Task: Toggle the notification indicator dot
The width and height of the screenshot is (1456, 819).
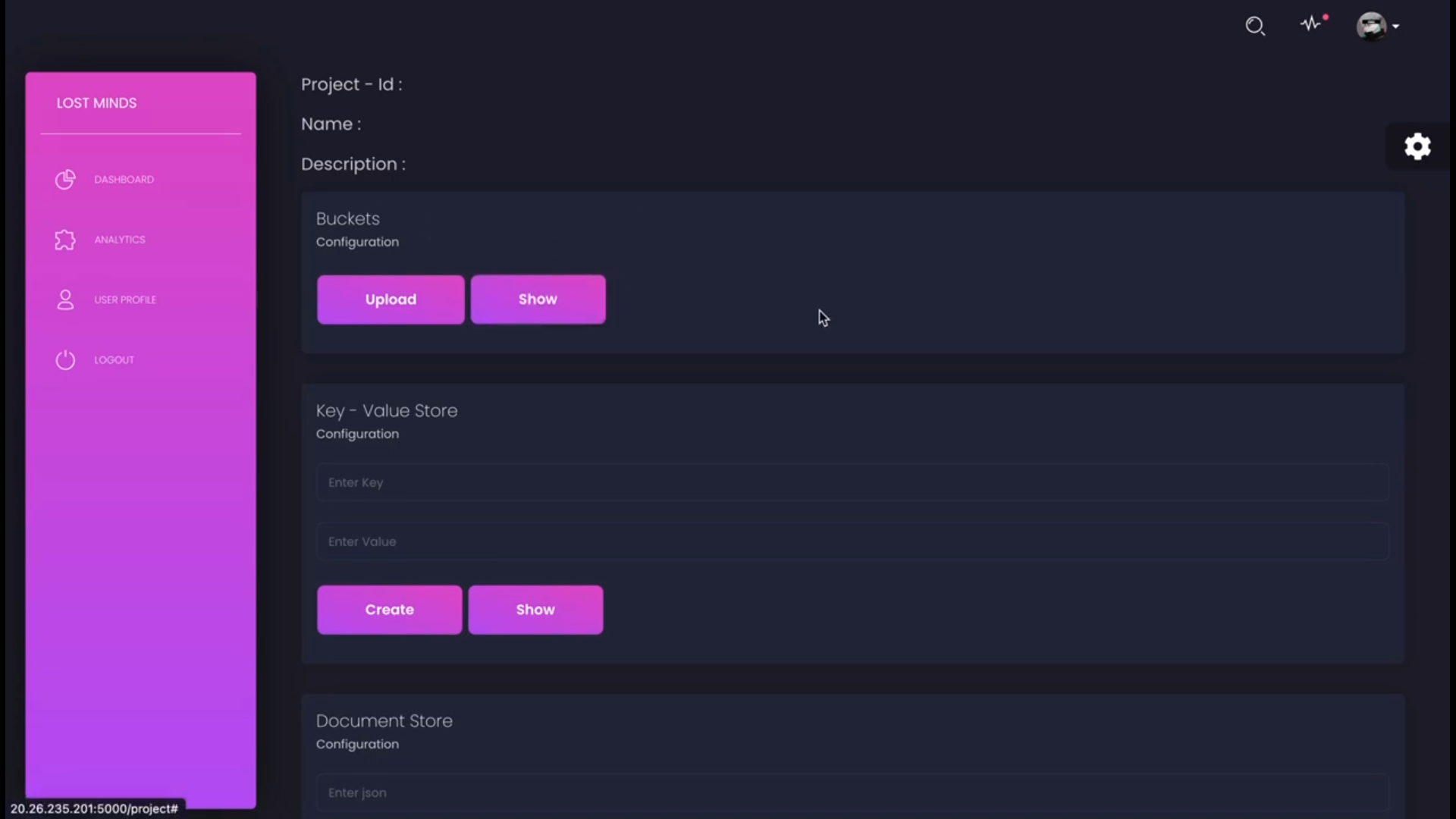Action: point(1326,16)
